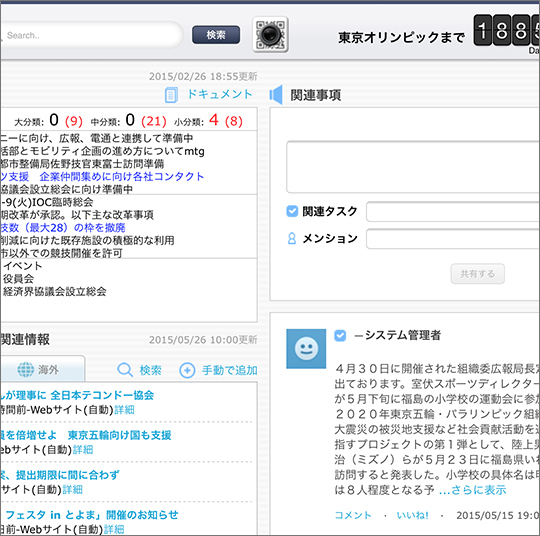Focus the Search text field
The image size is (540, 536).
91,35
